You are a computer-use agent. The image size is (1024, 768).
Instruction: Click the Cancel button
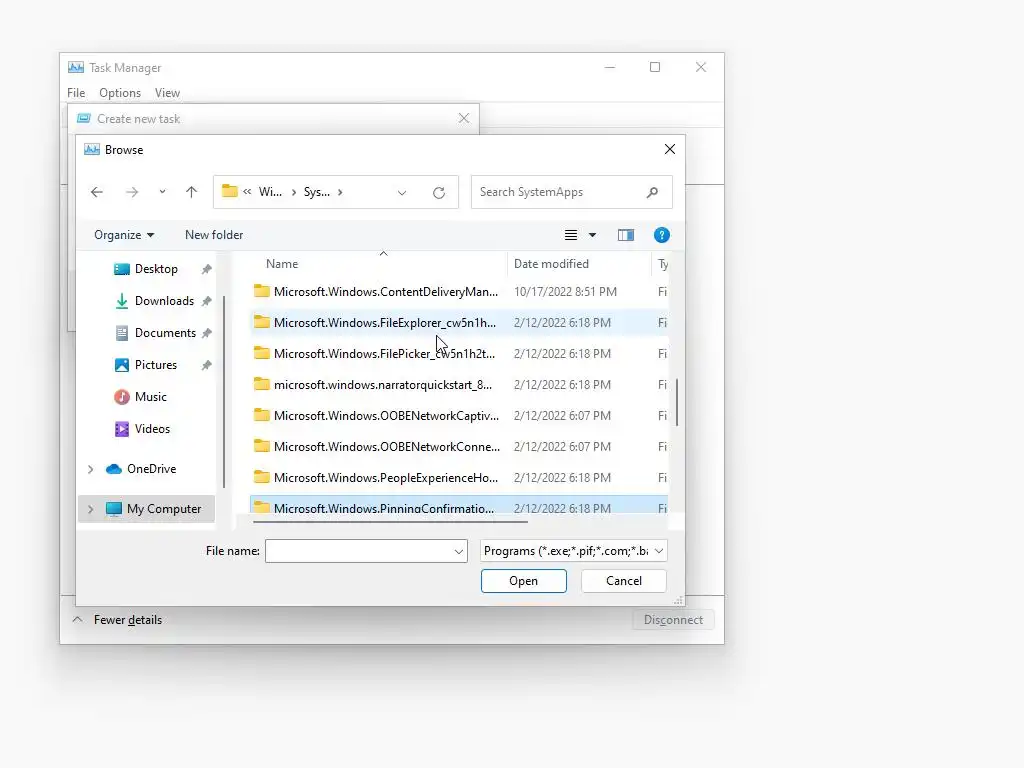(x=624, y=581)
